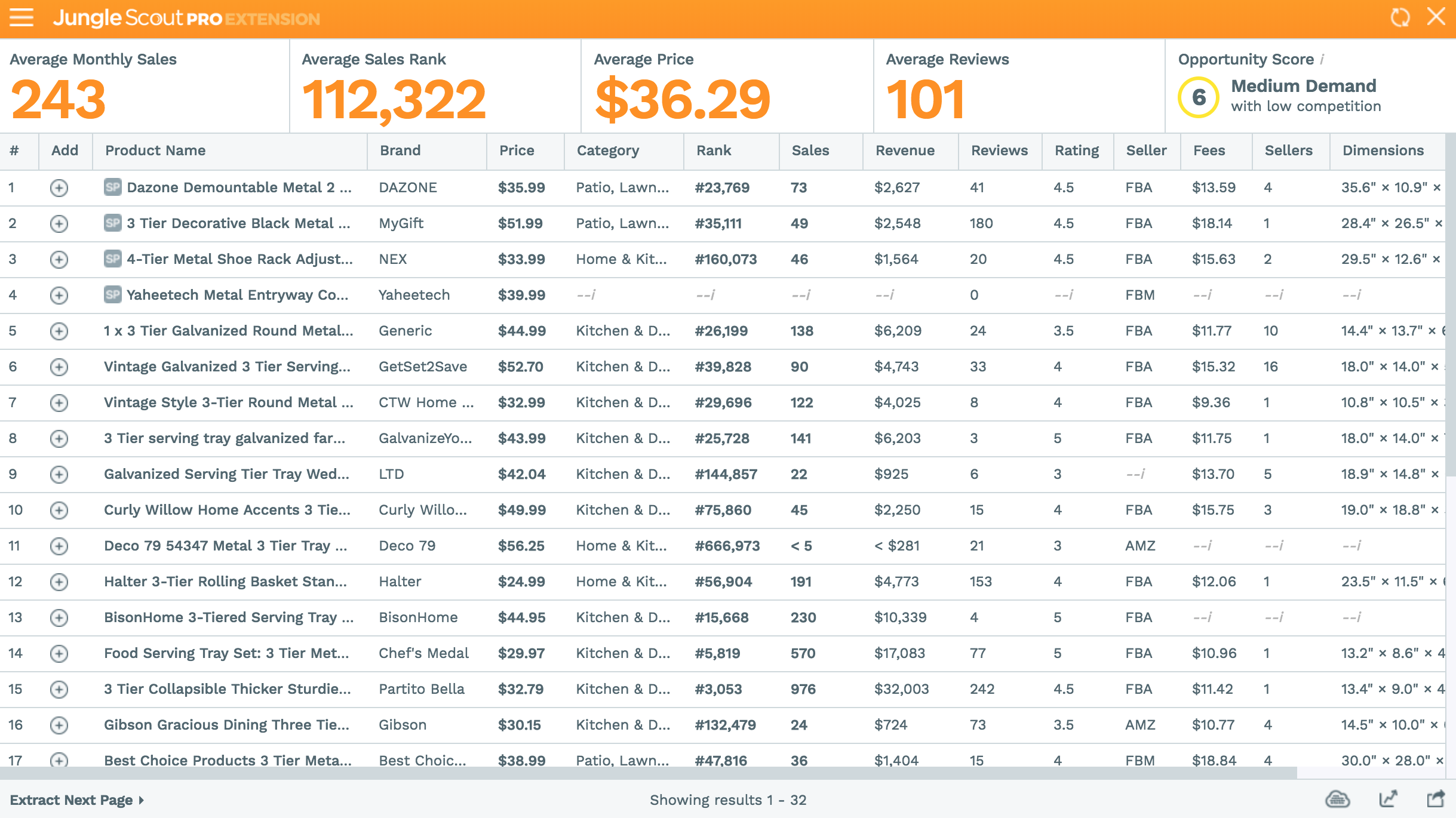Sort by Sellers column header
The height and width of the screenshot is (818, 1456).
(1288, 150)
